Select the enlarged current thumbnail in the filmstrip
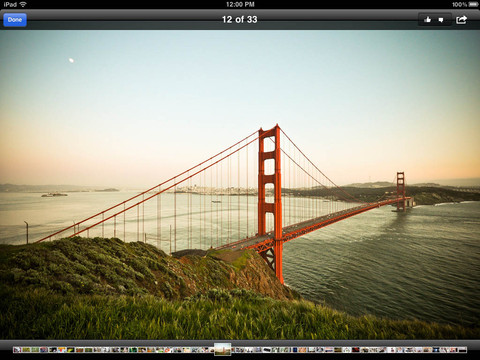This screenshot has width=480, height=360. click(x=222, y=349)
